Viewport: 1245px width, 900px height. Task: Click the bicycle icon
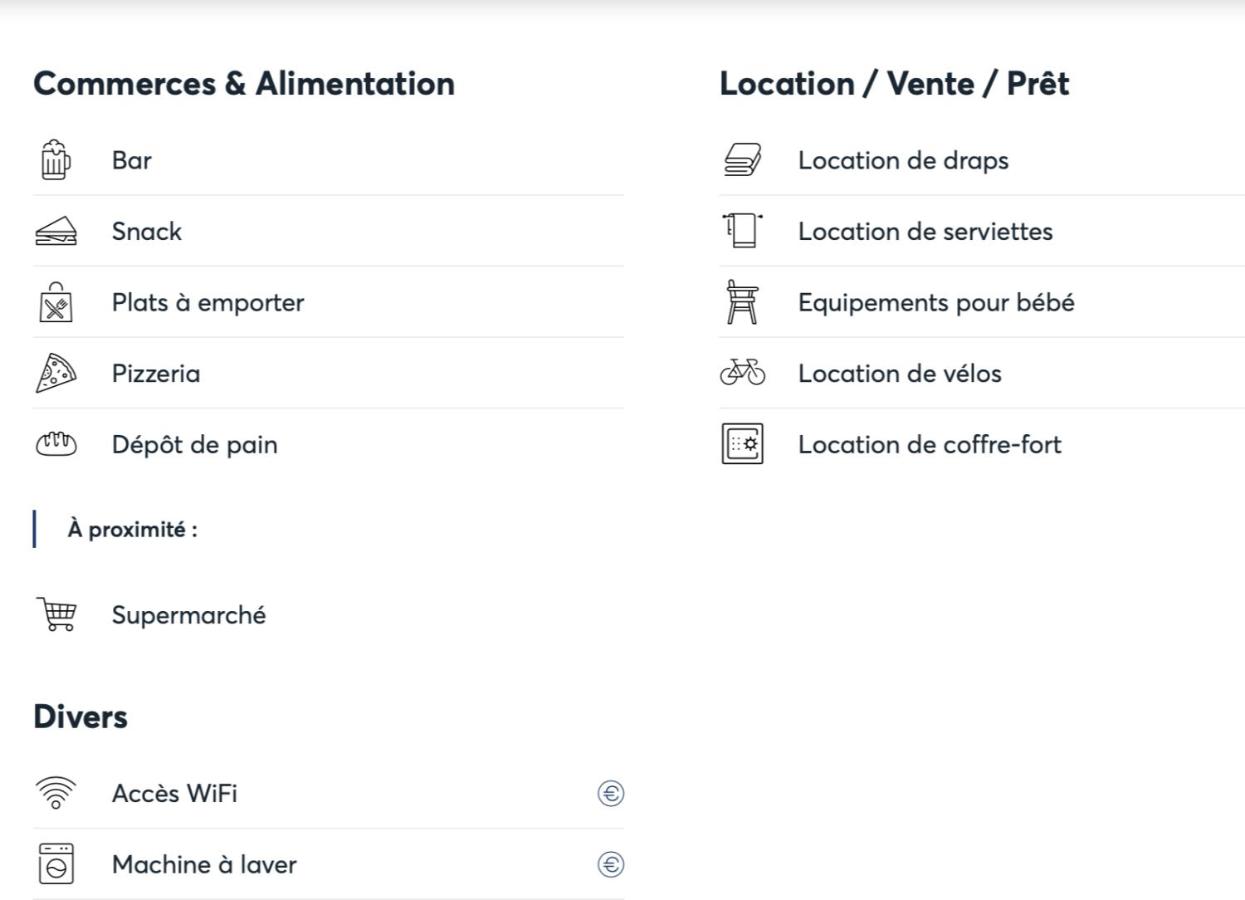click(x=741, y=374)
